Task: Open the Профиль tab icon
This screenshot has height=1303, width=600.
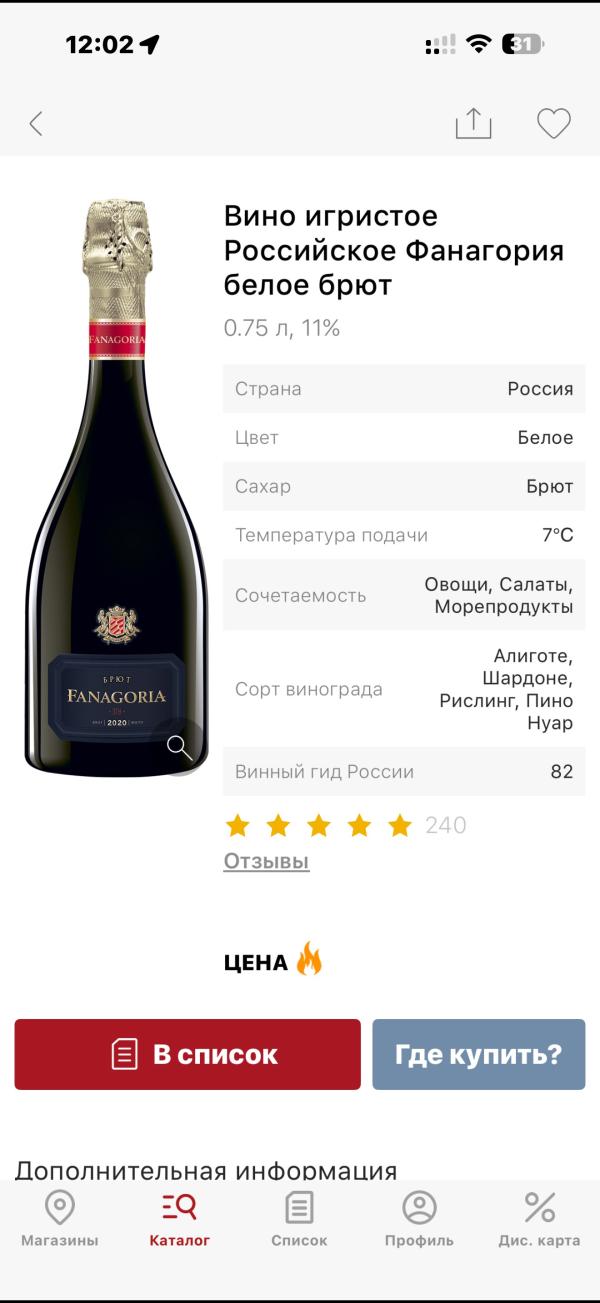Action: [x=419, y=1207]
